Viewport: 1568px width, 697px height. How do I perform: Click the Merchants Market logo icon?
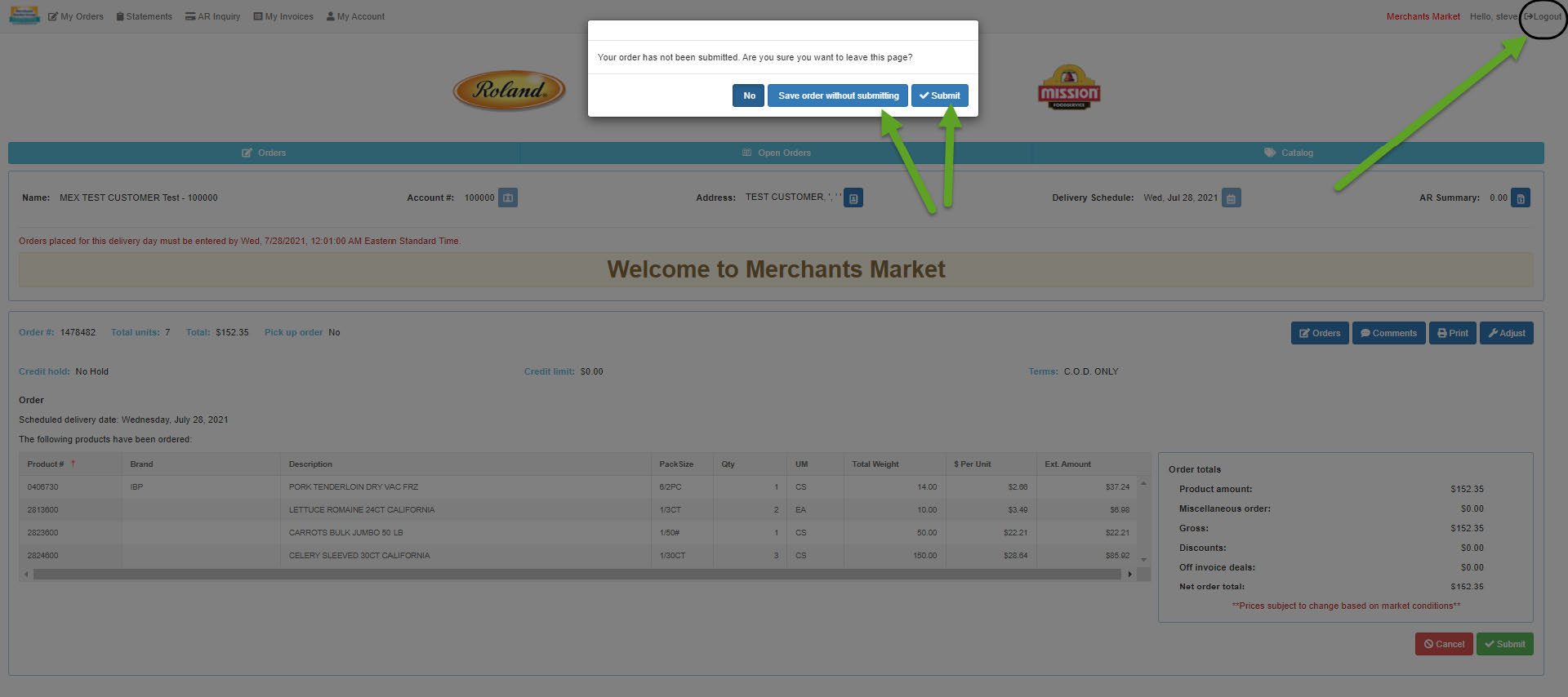pyautogui.click(x=24, y=16)
